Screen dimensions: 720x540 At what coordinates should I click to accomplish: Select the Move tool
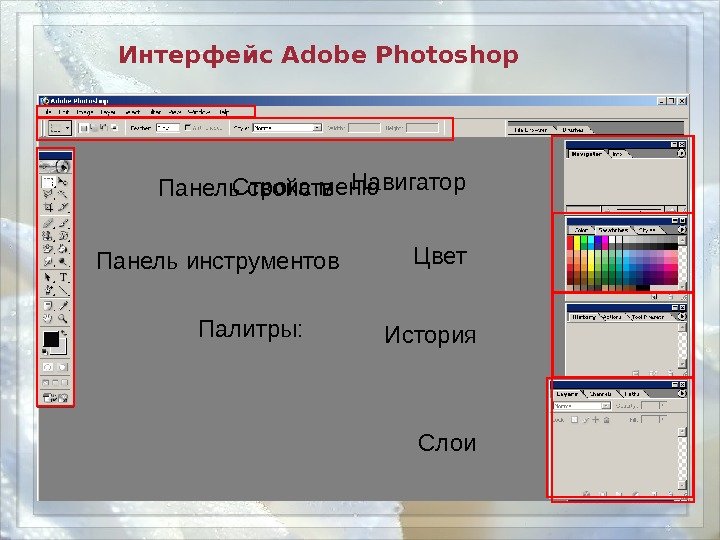[x=63, y=182]
